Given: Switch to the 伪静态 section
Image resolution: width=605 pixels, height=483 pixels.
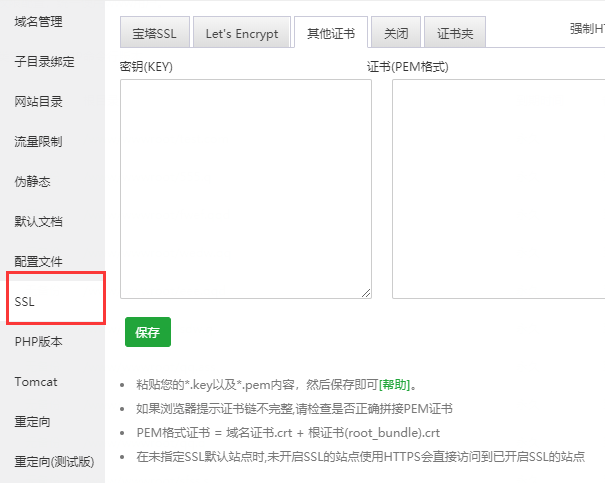Looking at the screenshot, I should pos(32,181).
